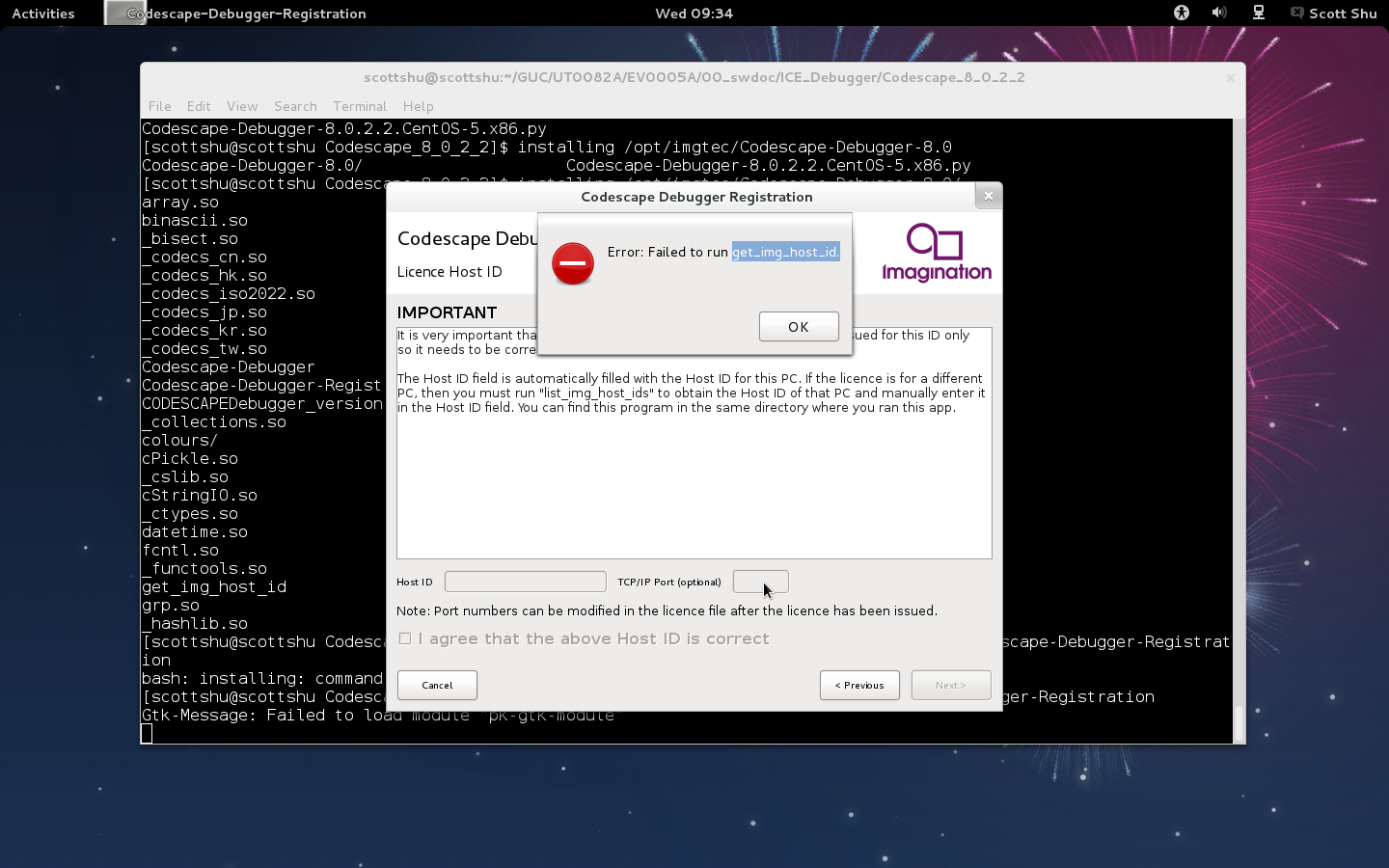Image resolution: width=1389 pixels, height=868 pixels.
Task: Click _ctypes.so in the terminal
Action: point(190,514)
